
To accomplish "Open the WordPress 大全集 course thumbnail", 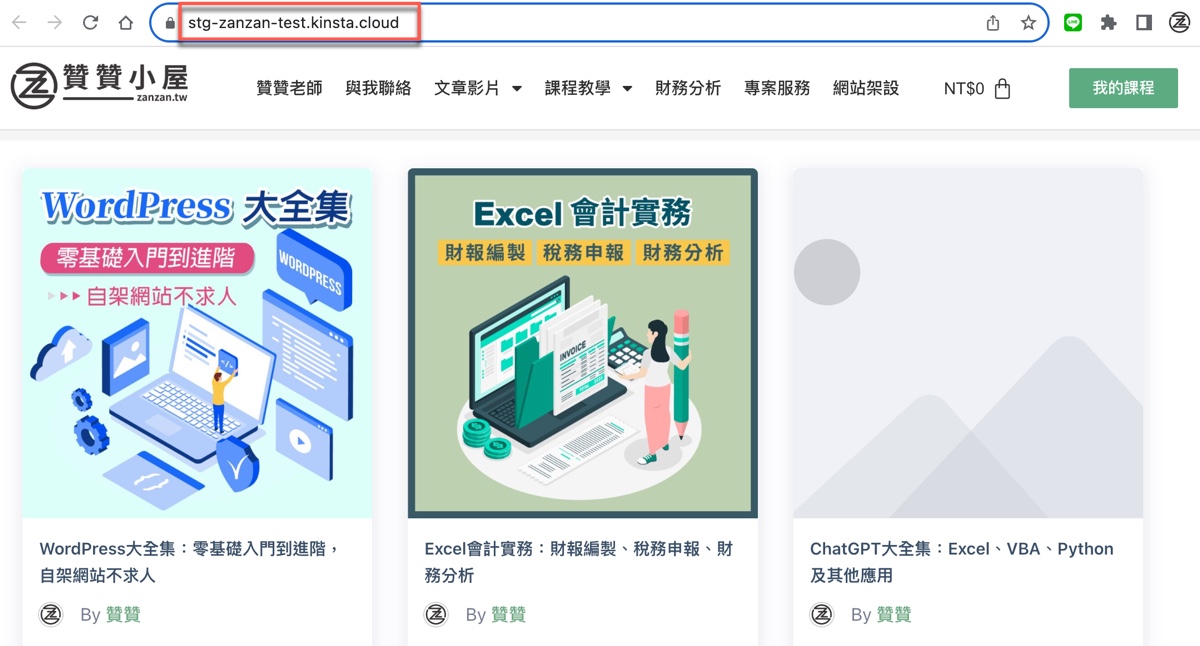I will 197,343.
